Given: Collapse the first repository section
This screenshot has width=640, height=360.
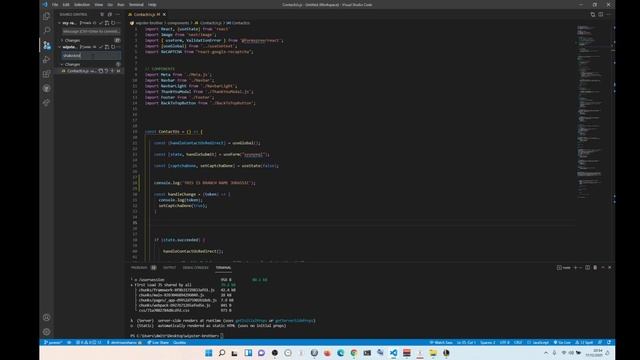Looking at the screenshot, I should pyautogui.click(x=60, y=23).
